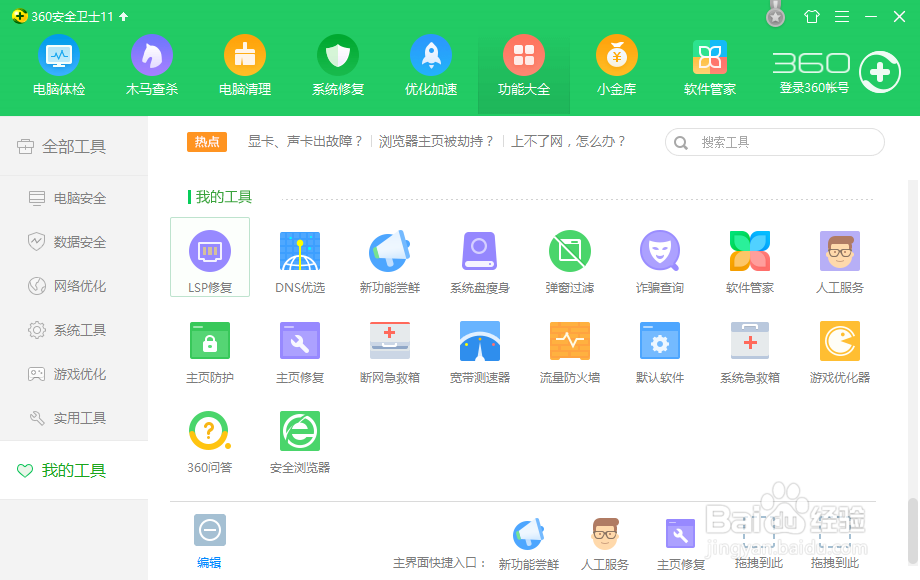
Task: Open 电脑清理 cleaner
Action: (x=245, y=66)
